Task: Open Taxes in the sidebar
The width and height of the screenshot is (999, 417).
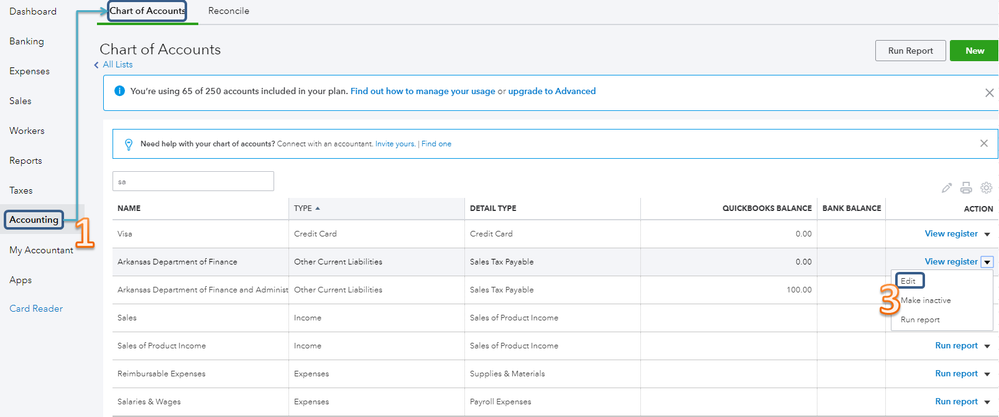Action: click(x=21, y=190)
